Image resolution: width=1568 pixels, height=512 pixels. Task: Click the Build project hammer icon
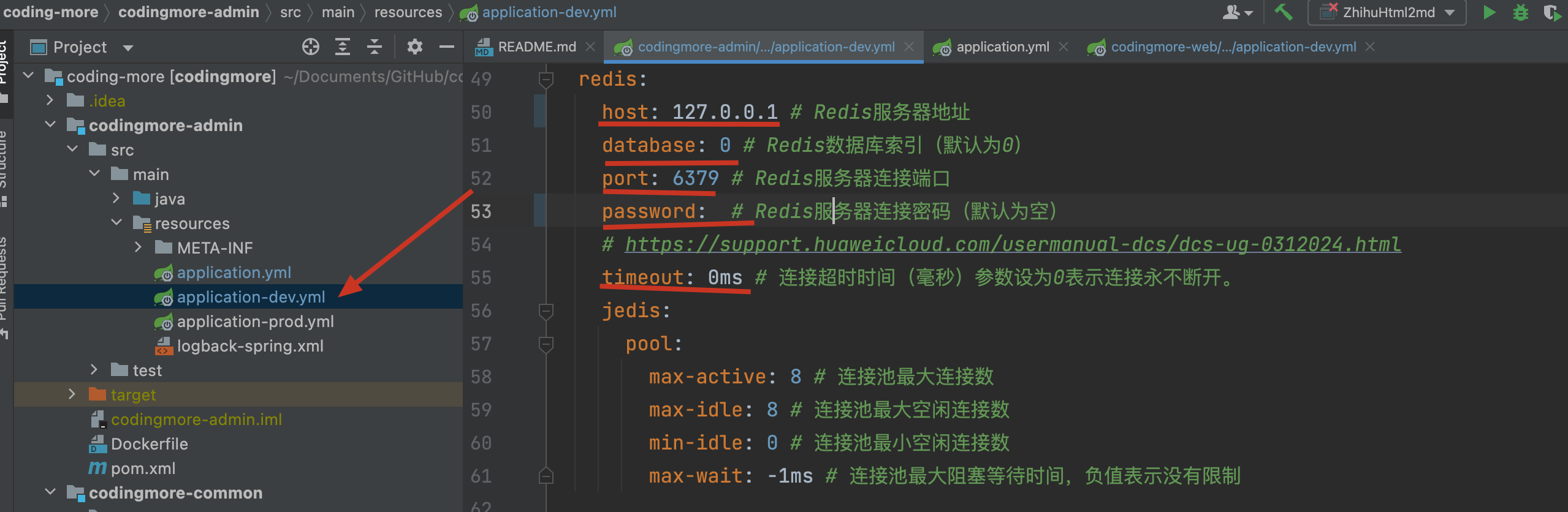pos(1283,12)
